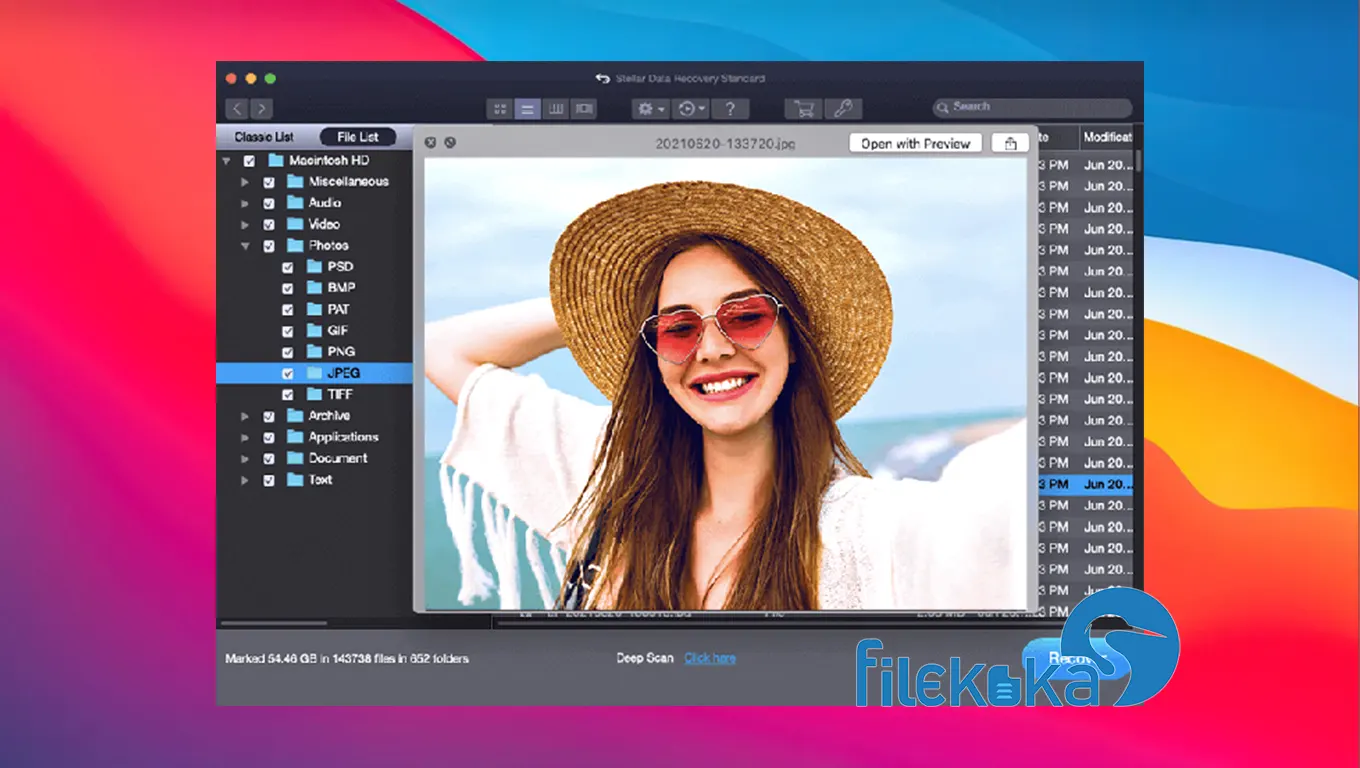Select the TIFF tree item label
The image size is (1360, 768).
(x=340, y=395)
